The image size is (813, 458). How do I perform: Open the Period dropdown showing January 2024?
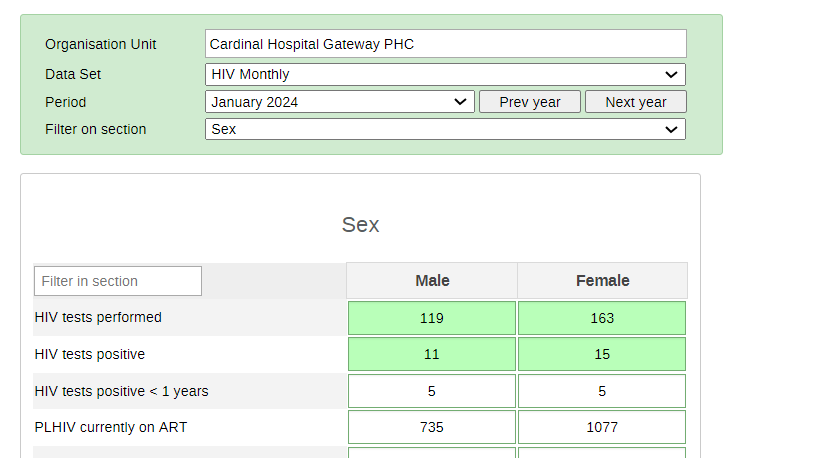pos(340,102)
